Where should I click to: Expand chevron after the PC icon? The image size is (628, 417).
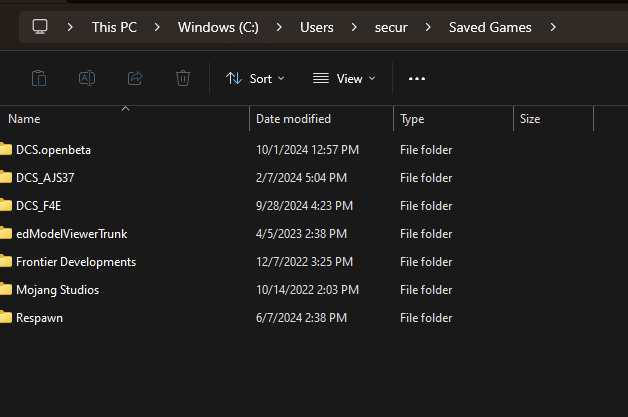pyautogui.click(x=70, y=27)
